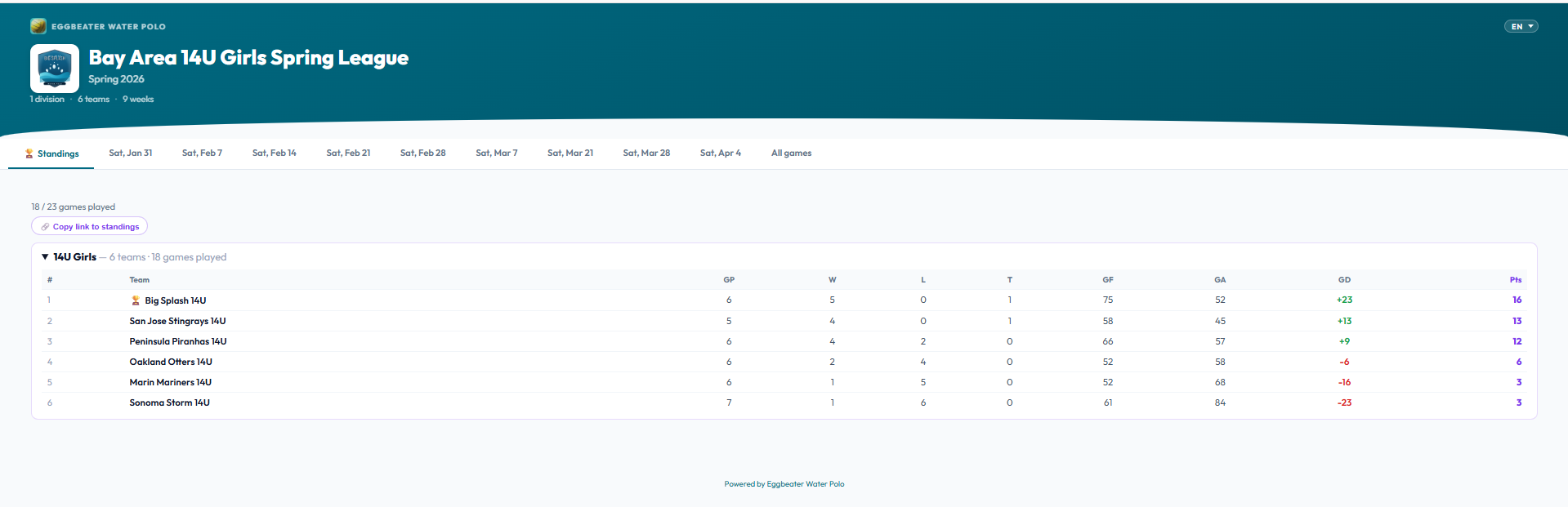Screen dimensions: 1568x507
Task: Open the Sat, Apr 4 tab
Action: [721, 153]
